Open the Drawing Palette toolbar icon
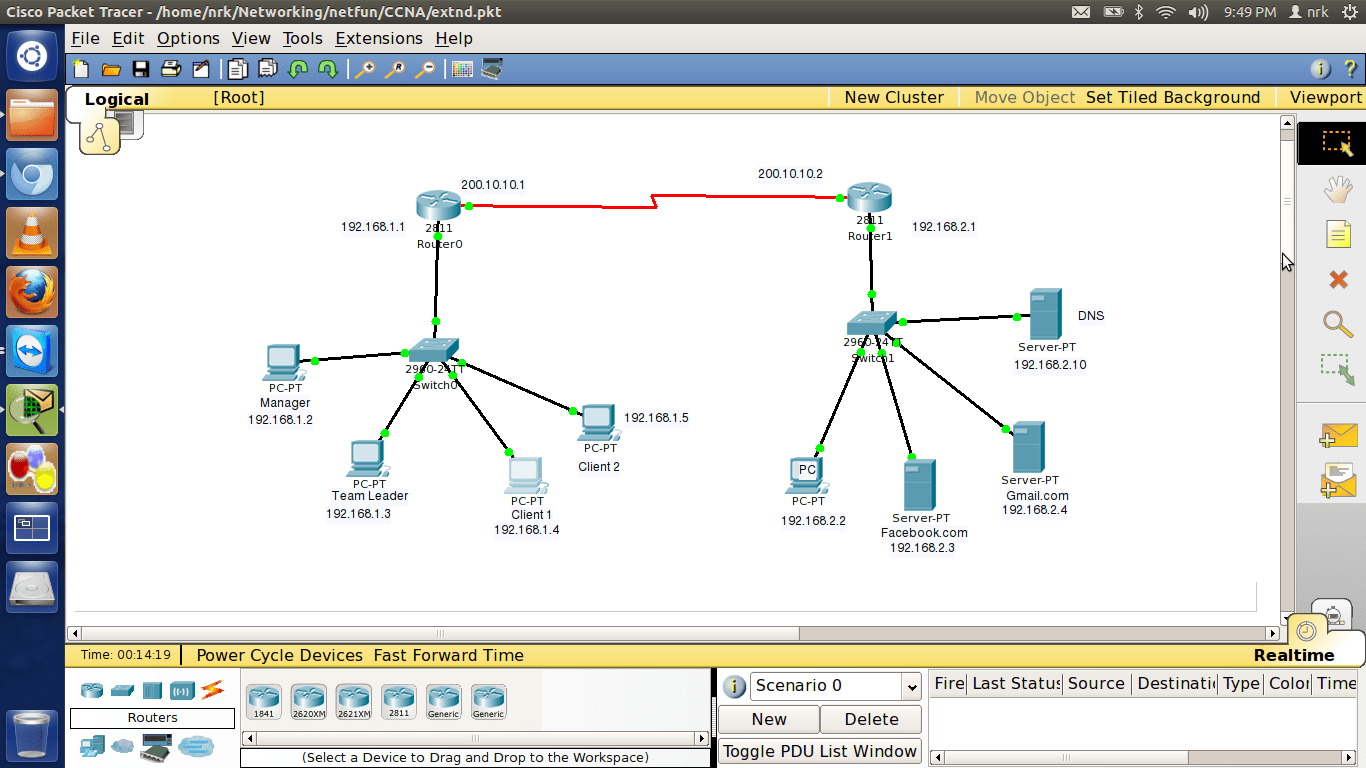 (x=461, y=69)
